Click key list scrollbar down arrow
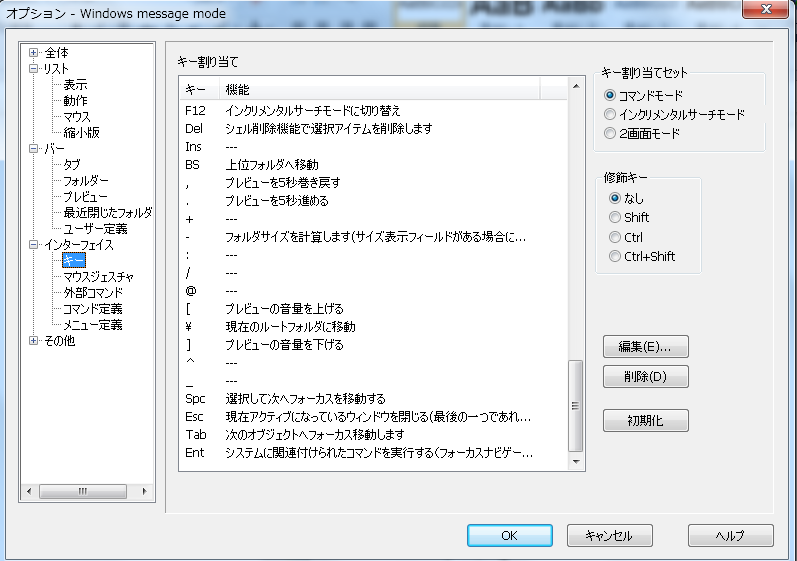 (576, 461)
